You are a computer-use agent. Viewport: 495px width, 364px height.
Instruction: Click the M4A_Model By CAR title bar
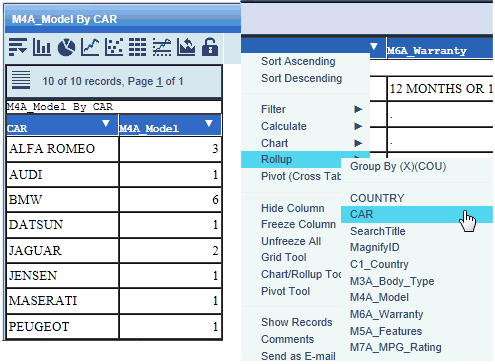pos(123,19)
